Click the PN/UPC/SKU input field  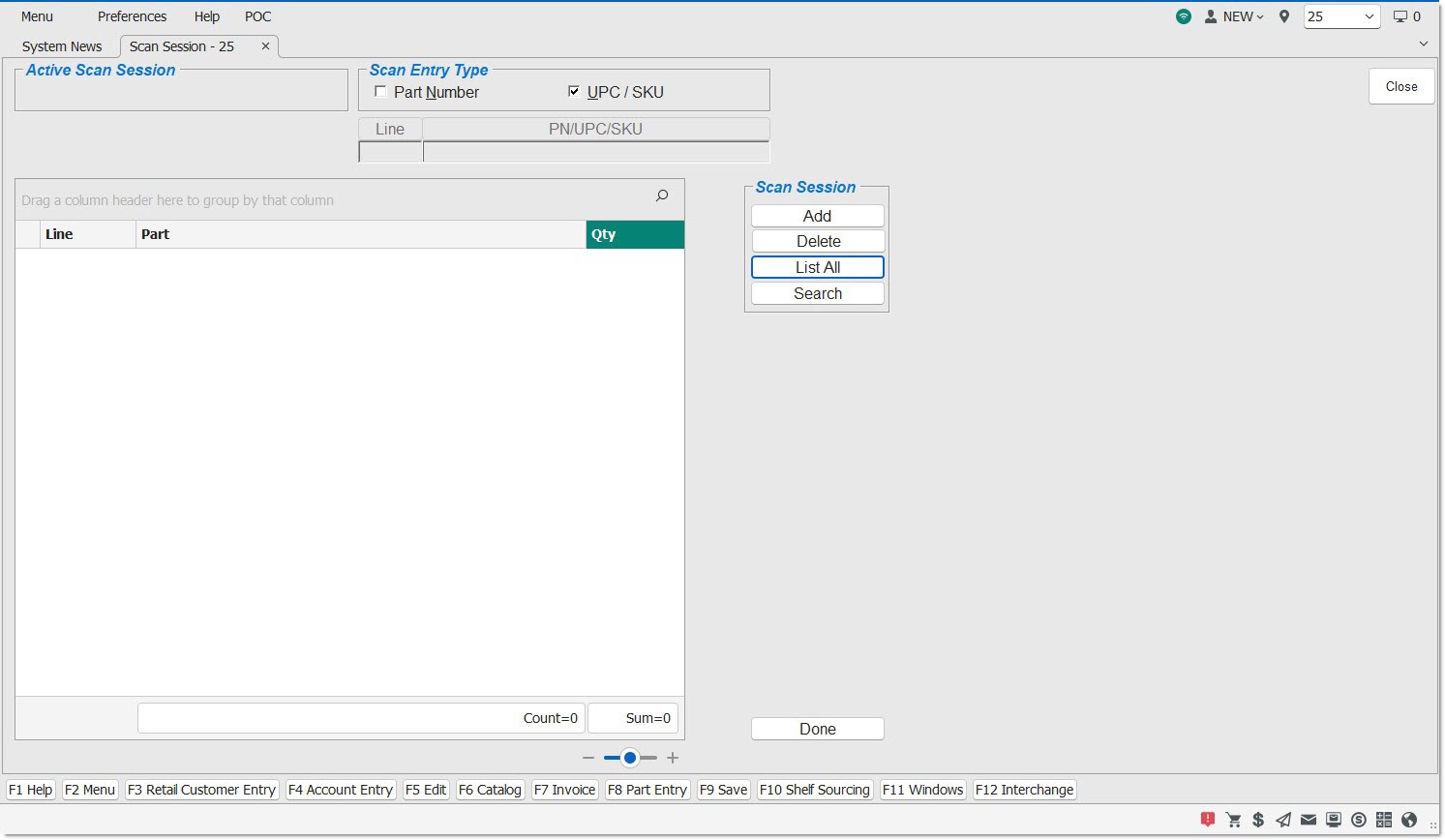coord(595,152)
